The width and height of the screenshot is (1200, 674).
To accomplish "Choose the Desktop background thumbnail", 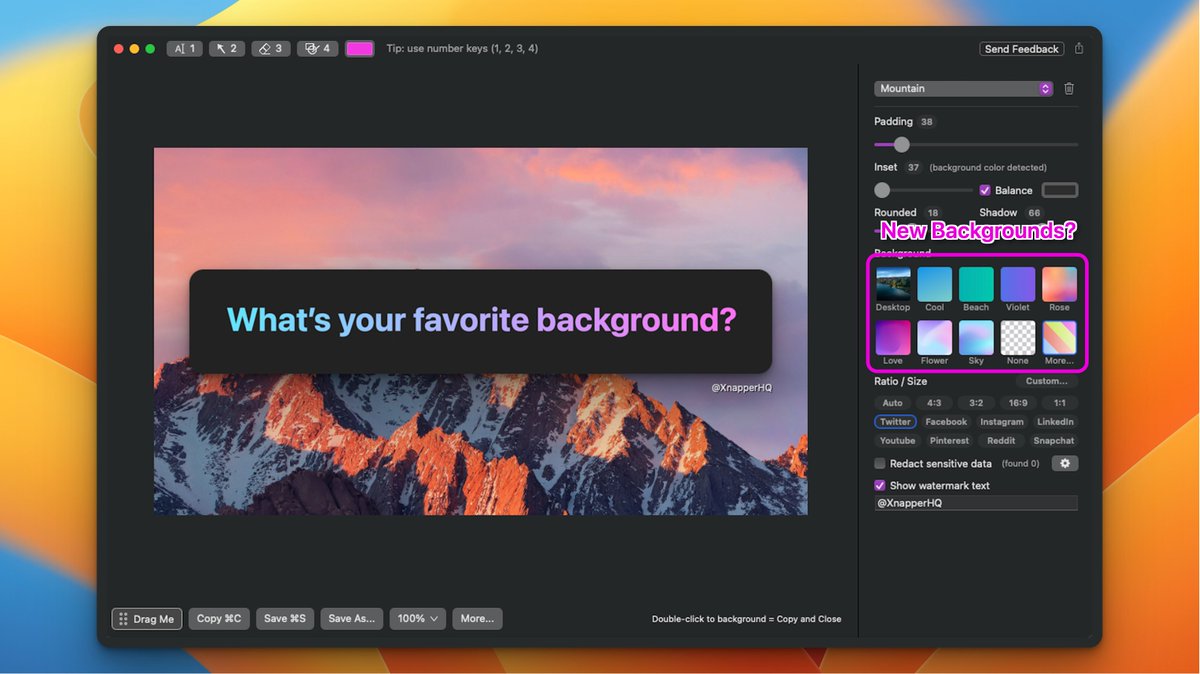I will pyautogui.click(x=893, y=284).
